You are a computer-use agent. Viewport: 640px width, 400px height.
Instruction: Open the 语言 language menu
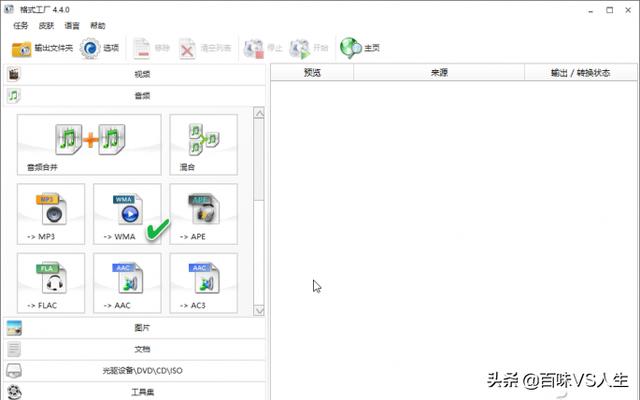(72, 26)
